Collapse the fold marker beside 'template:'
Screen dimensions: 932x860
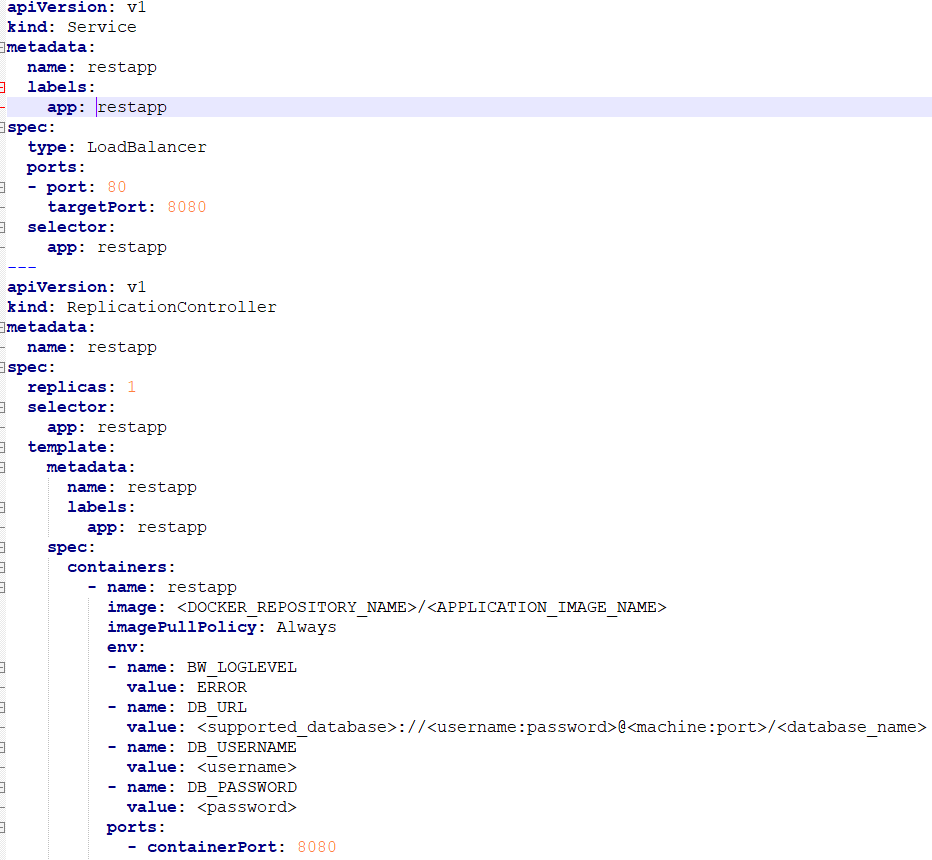2,447
